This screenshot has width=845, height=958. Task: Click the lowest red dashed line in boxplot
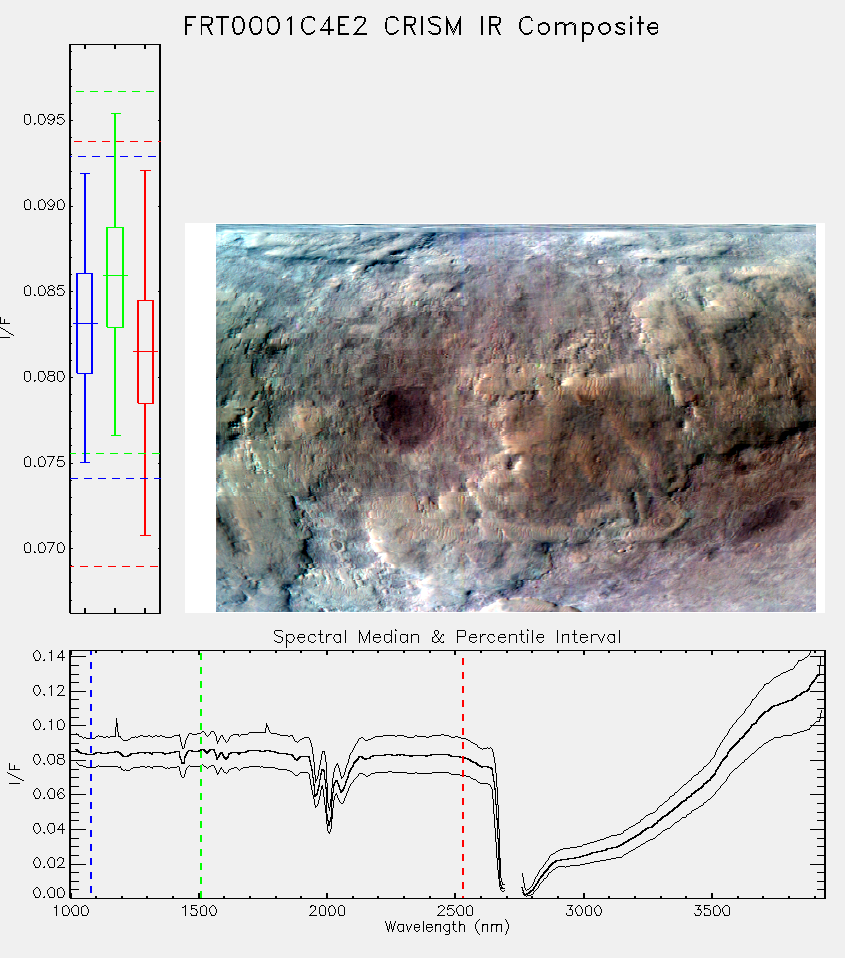click(115, 566)
